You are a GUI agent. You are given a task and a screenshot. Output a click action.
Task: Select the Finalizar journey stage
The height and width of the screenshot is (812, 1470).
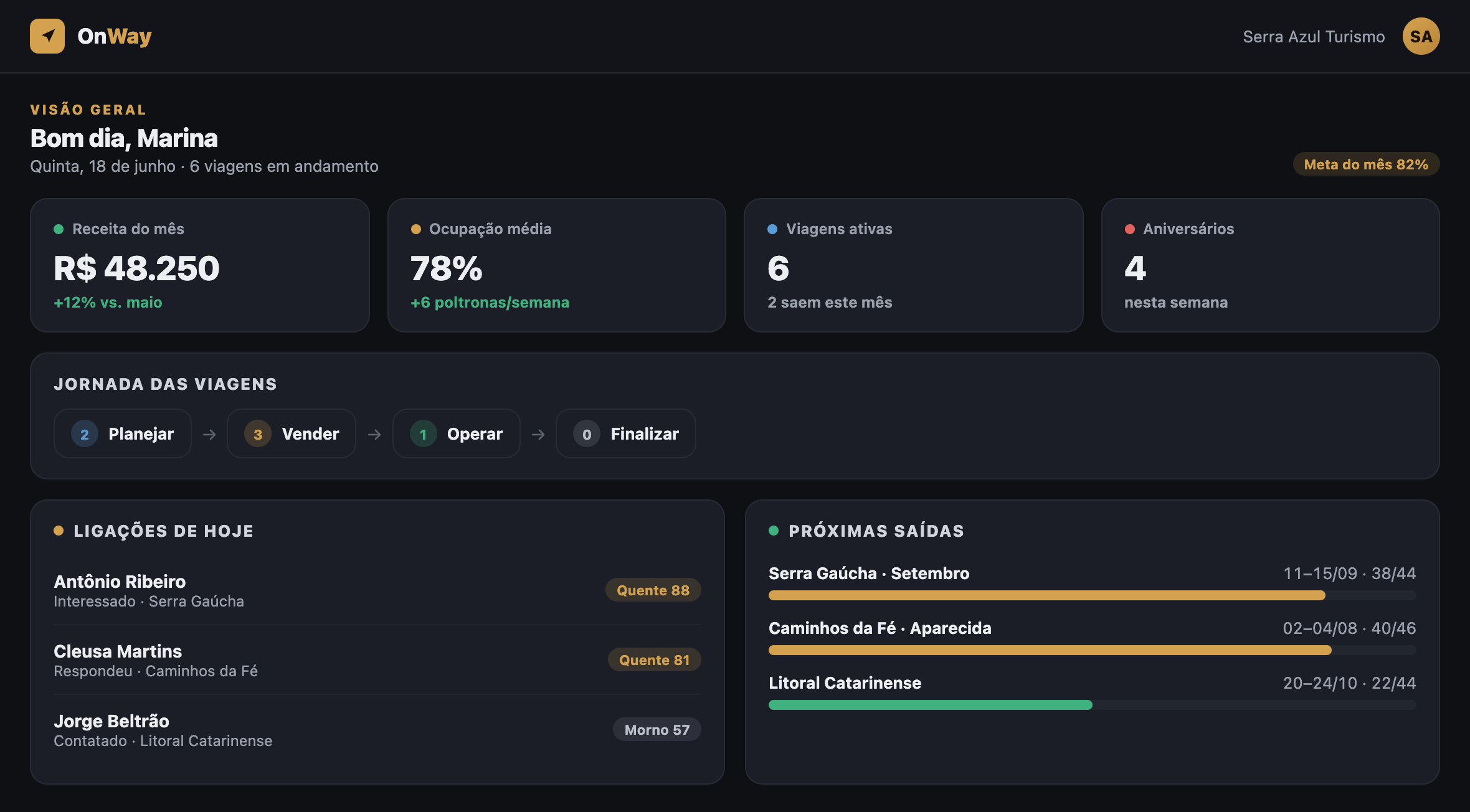[x=626, y=434]
